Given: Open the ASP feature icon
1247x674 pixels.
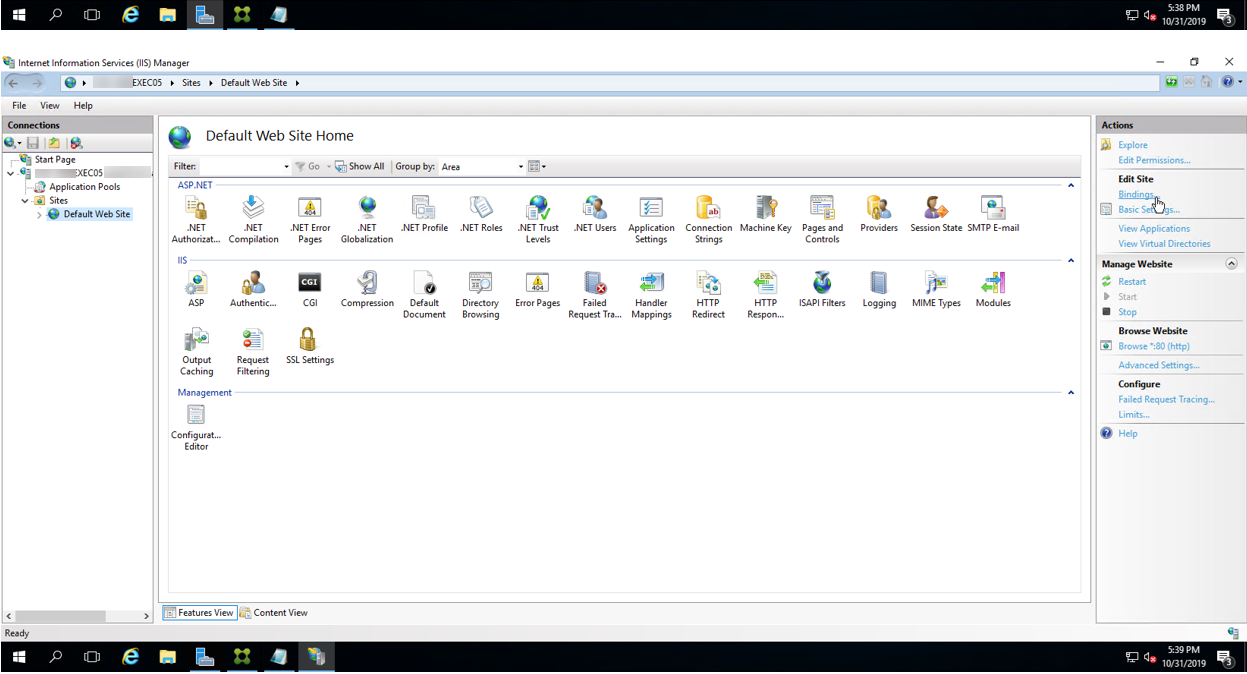Looking at the screenshot, I should coord(196,289).
